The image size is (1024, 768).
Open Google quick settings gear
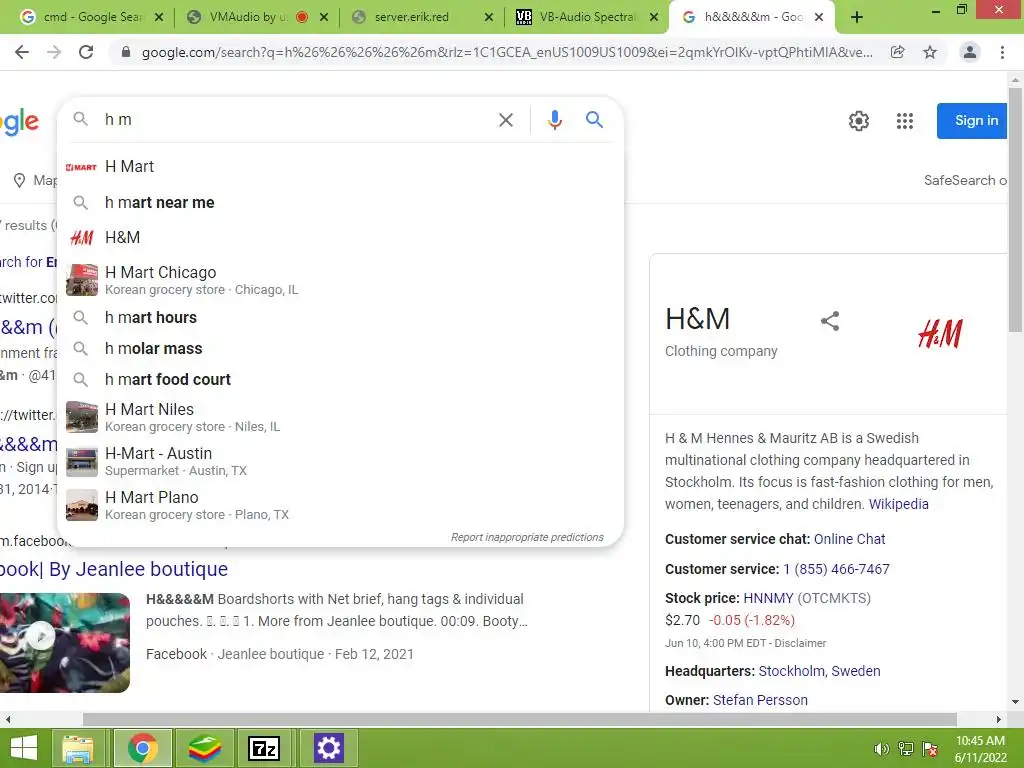pyautogui.click(x=859, y=121)
